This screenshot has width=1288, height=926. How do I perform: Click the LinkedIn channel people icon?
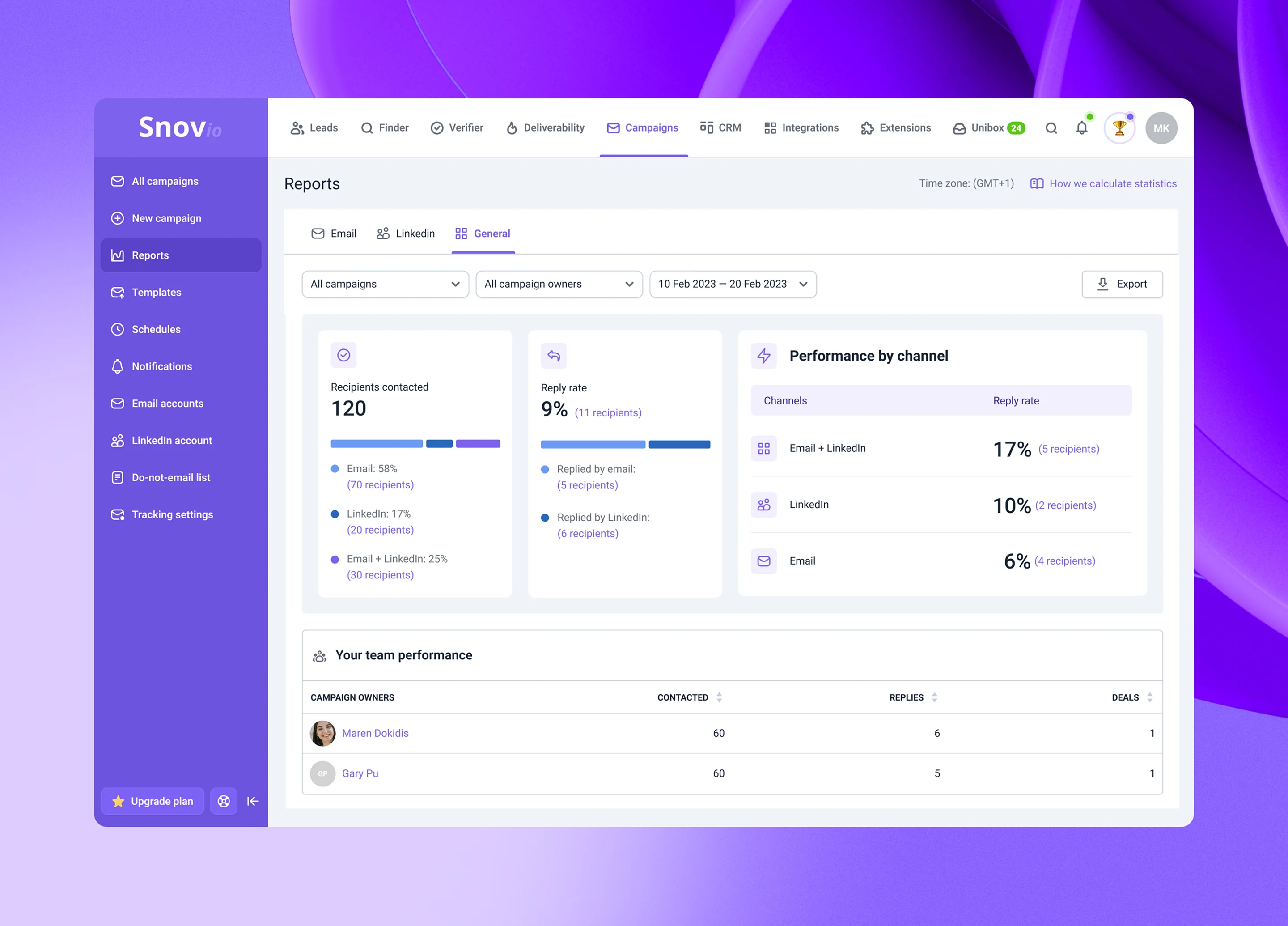(764, 505)
